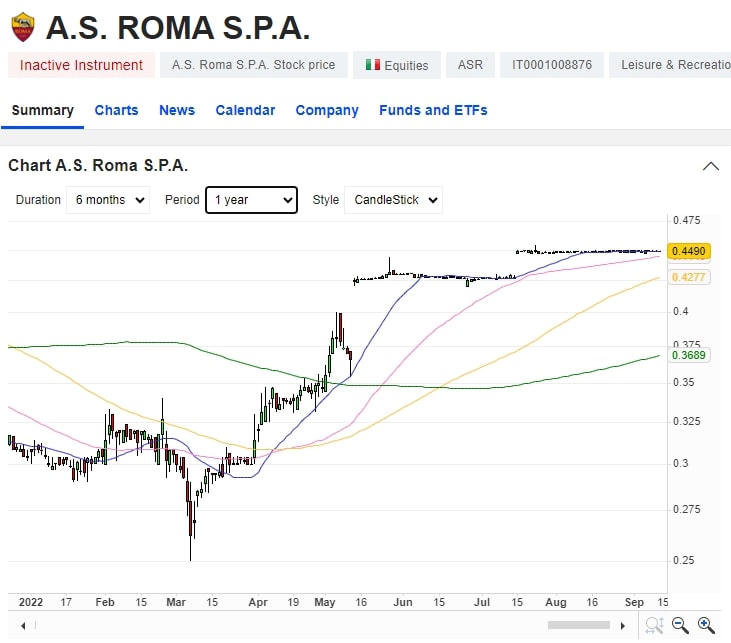Viewport: 731px width, 643px height.
Task: Click the 0.25 price axis label
Action: coord(683,560)
